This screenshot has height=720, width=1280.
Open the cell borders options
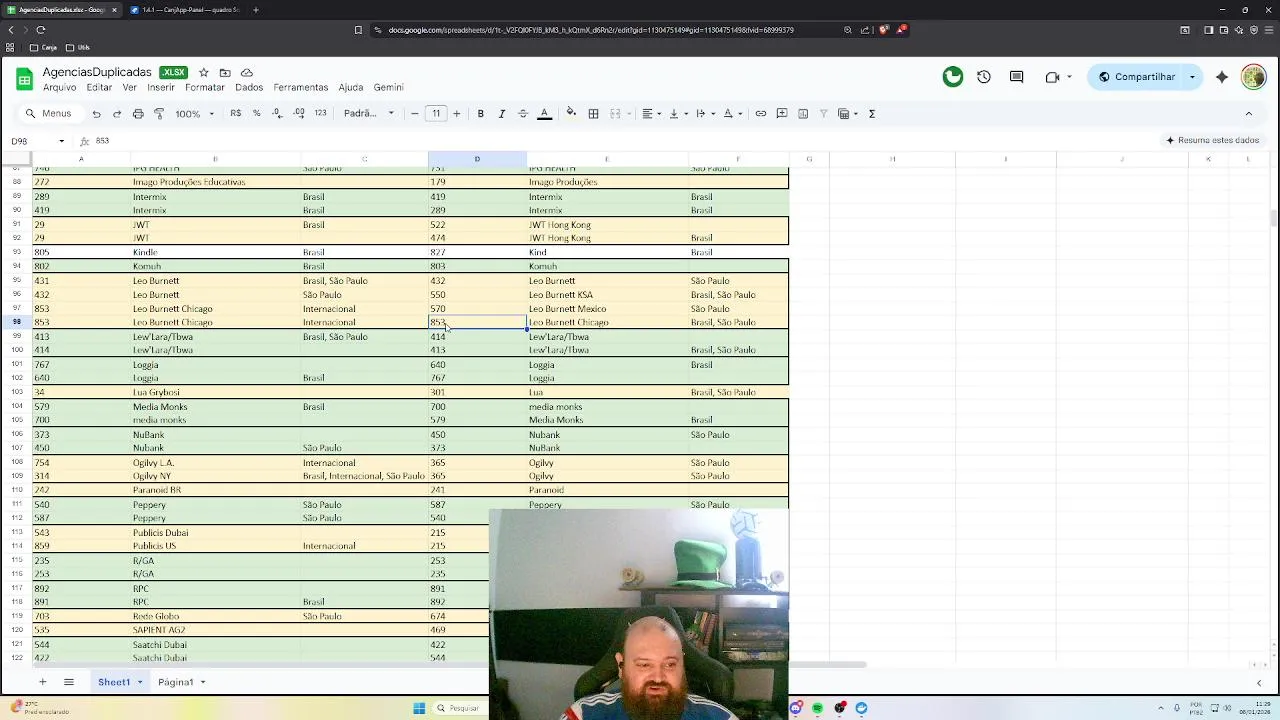[x=593, y=114]
